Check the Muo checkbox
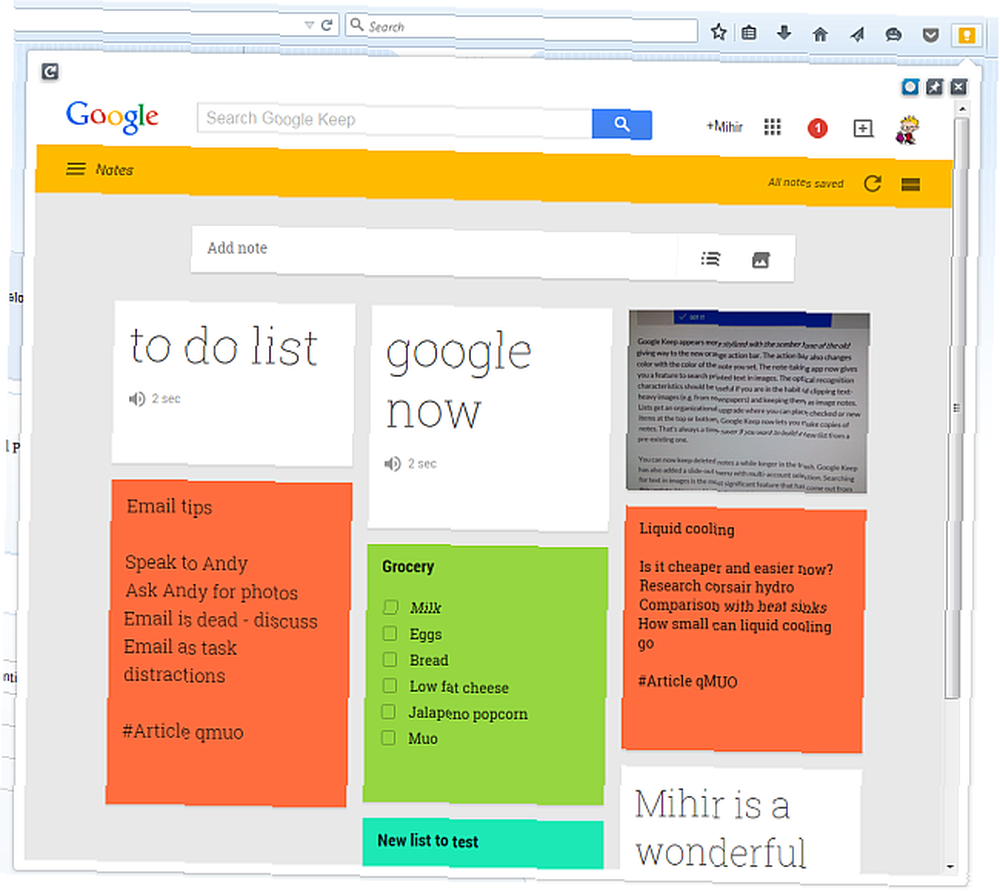1000x893 pixels. [388, 738]
